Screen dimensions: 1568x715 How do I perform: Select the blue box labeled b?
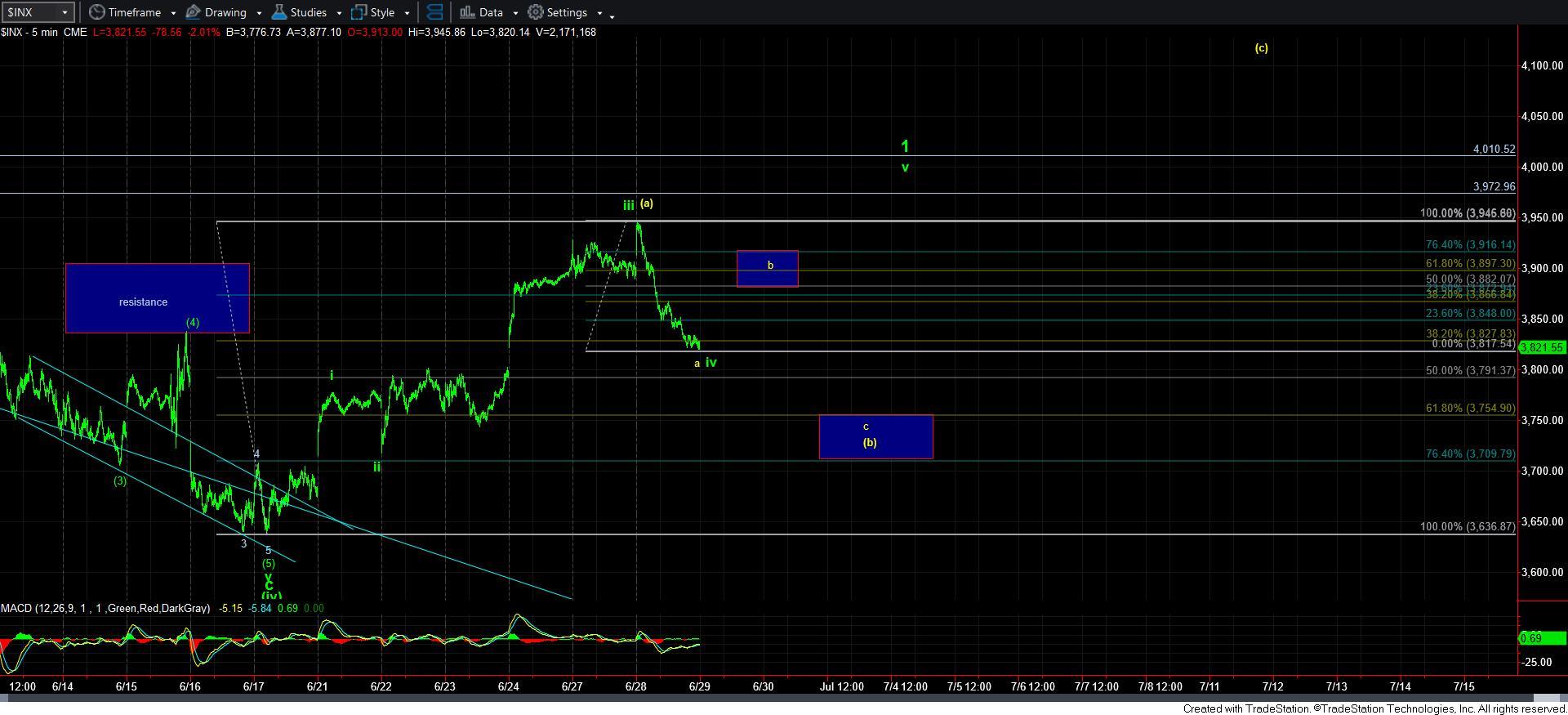click(x=767, y=268)
